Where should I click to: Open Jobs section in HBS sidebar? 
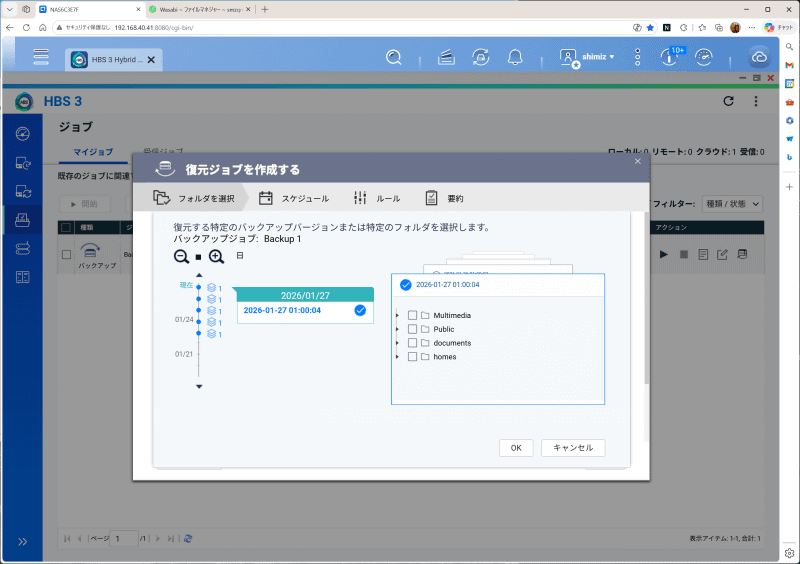pos(22,220)
